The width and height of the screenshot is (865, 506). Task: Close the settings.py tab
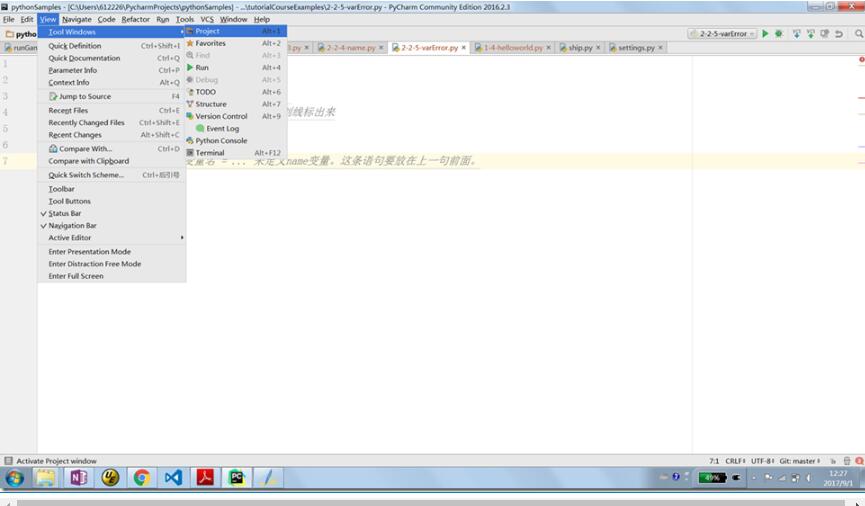(660, 47)
